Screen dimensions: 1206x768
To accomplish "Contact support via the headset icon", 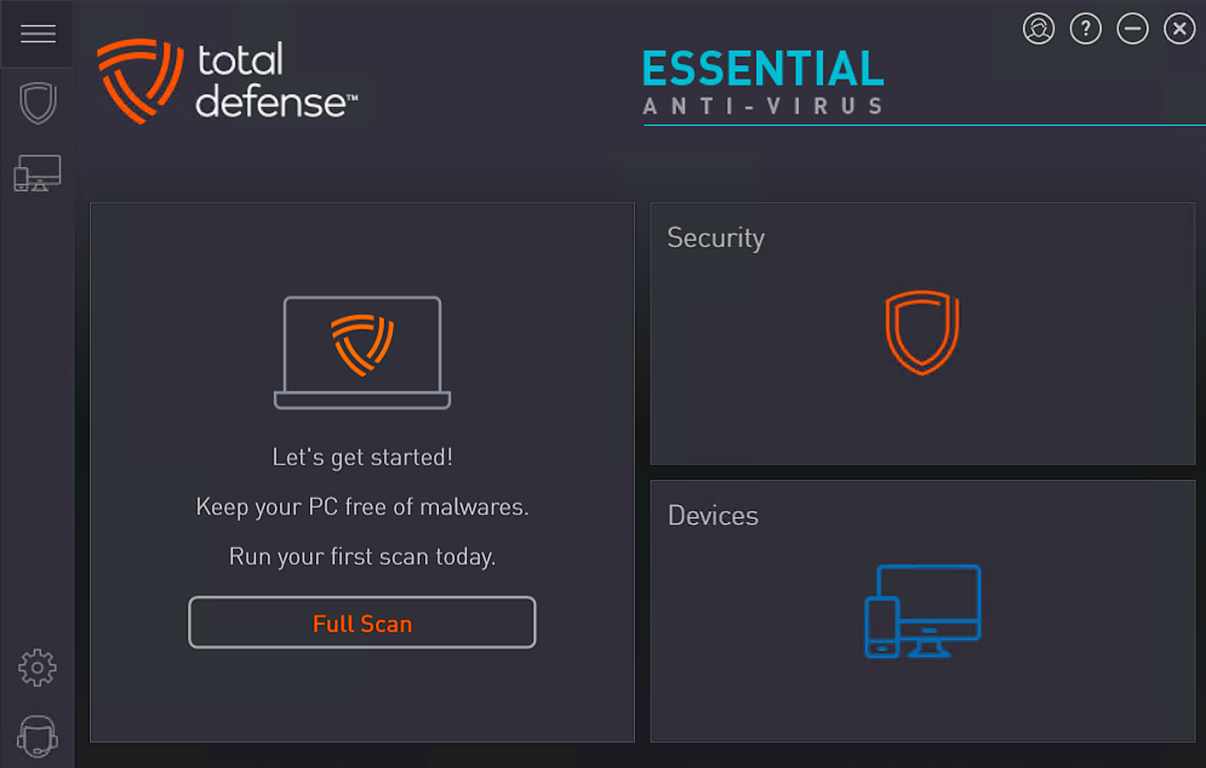I will (37, 737).
